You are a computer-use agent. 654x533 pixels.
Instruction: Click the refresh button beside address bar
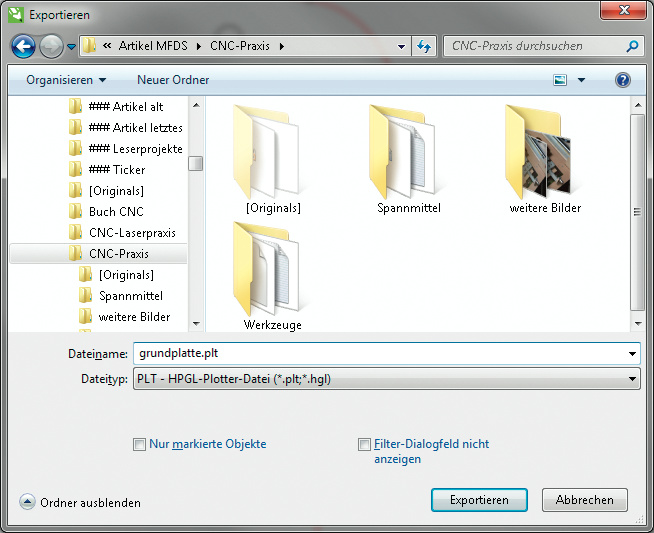pos(424,46)
